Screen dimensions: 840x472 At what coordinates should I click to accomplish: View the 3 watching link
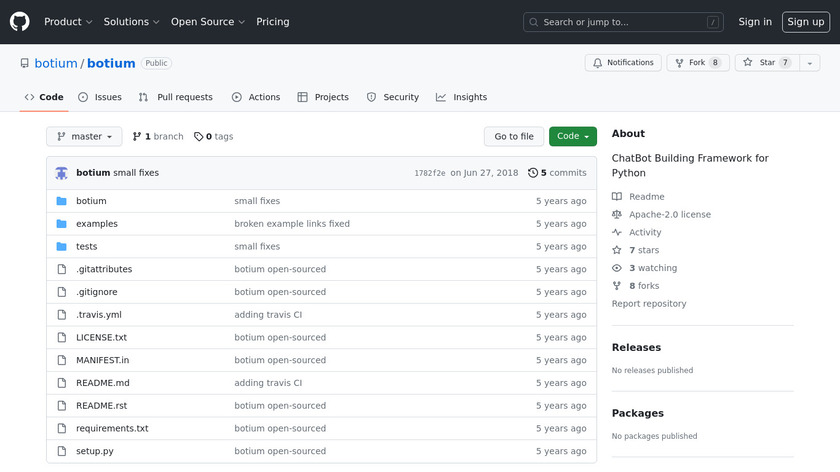point(653,268)
